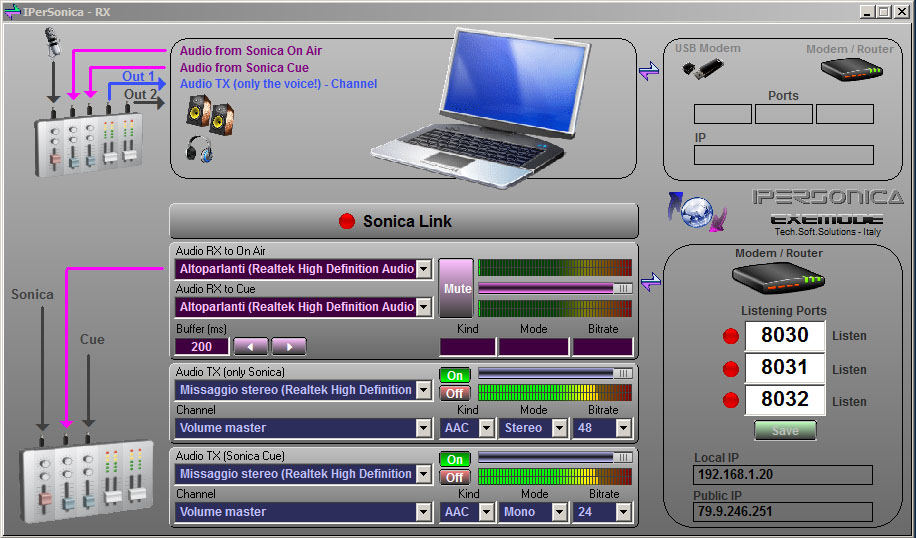Click the second Ports field in top panel
The width and height of the screenshot is (916, 538).
pos(783,114)
